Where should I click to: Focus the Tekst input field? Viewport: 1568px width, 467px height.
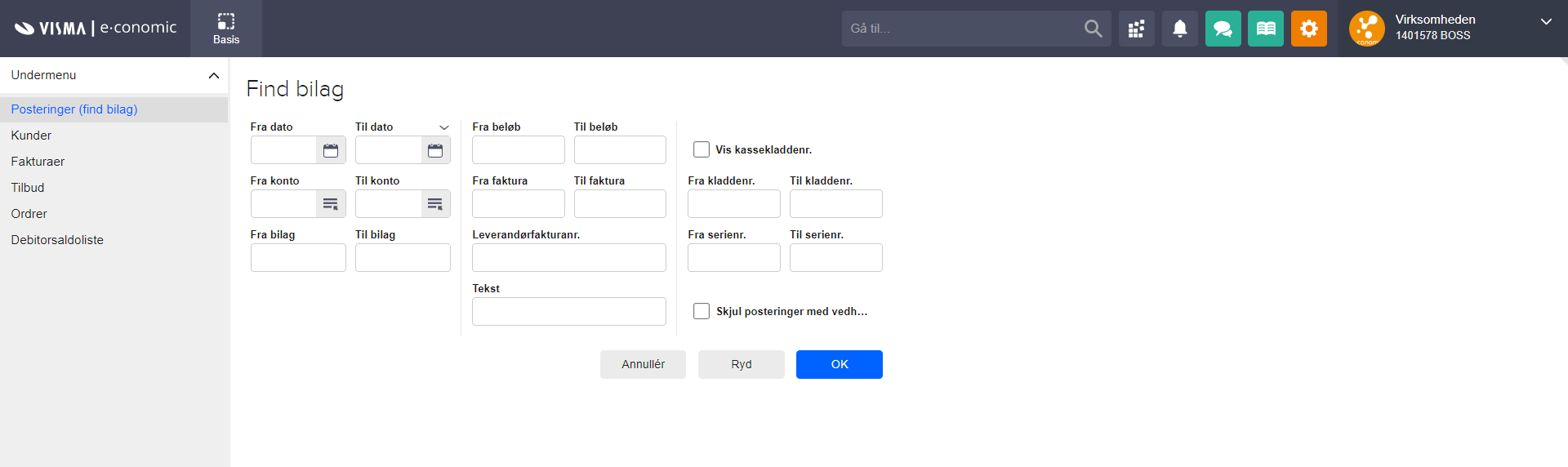pyautogui.click(x=568, y=312)
